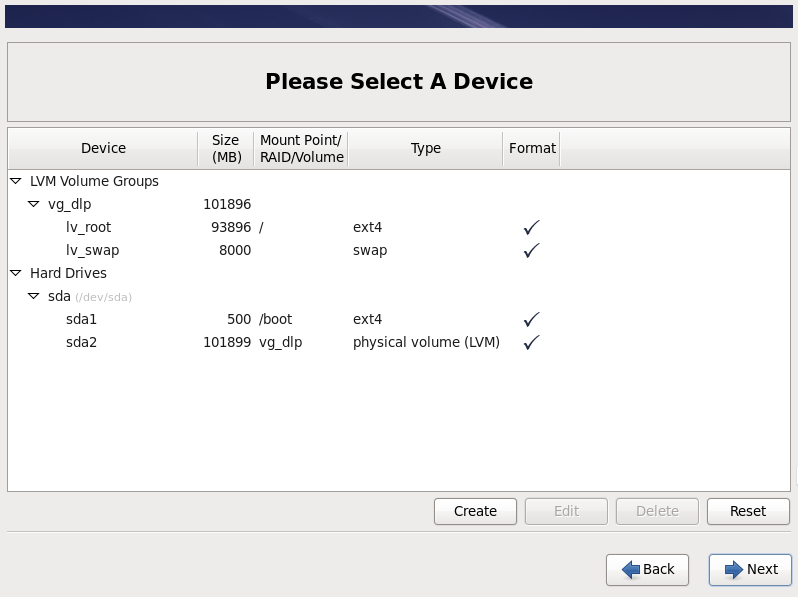Click the Reset button
798x597 pixels.
click(x=748, y=511)
